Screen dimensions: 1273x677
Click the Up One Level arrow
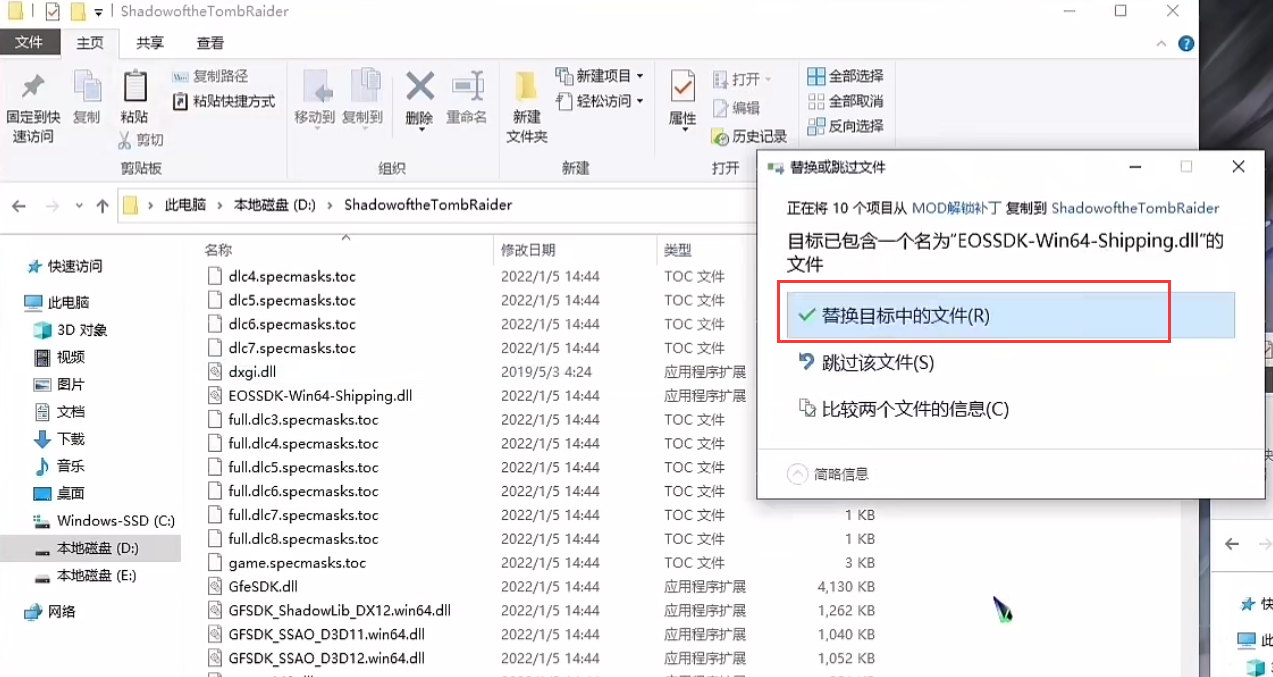[x=102, y=206]
